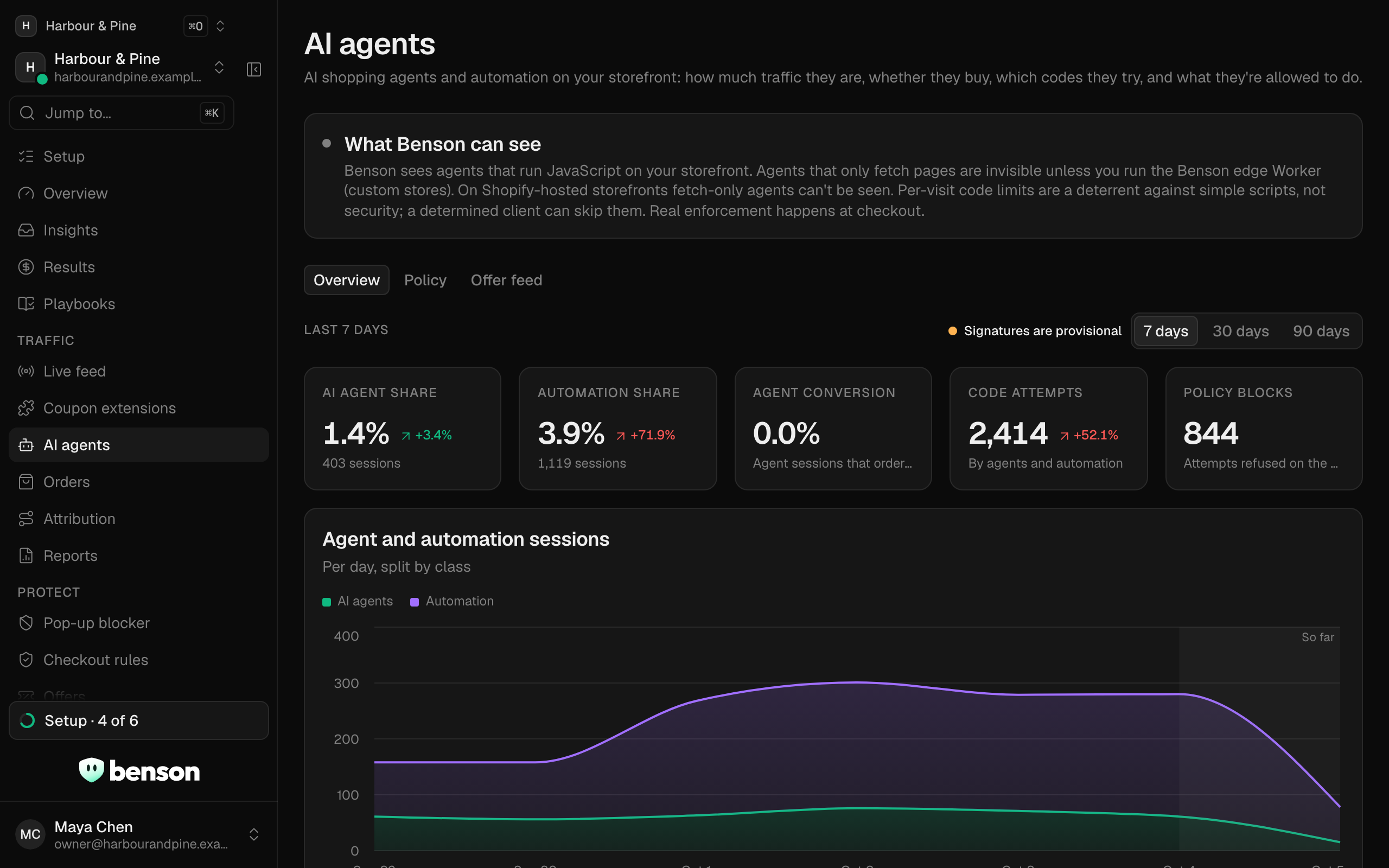Select the 90 days range
The width and height of the screenshot is (1389, 868).
pyautogui.click(x=1321, y=331)
